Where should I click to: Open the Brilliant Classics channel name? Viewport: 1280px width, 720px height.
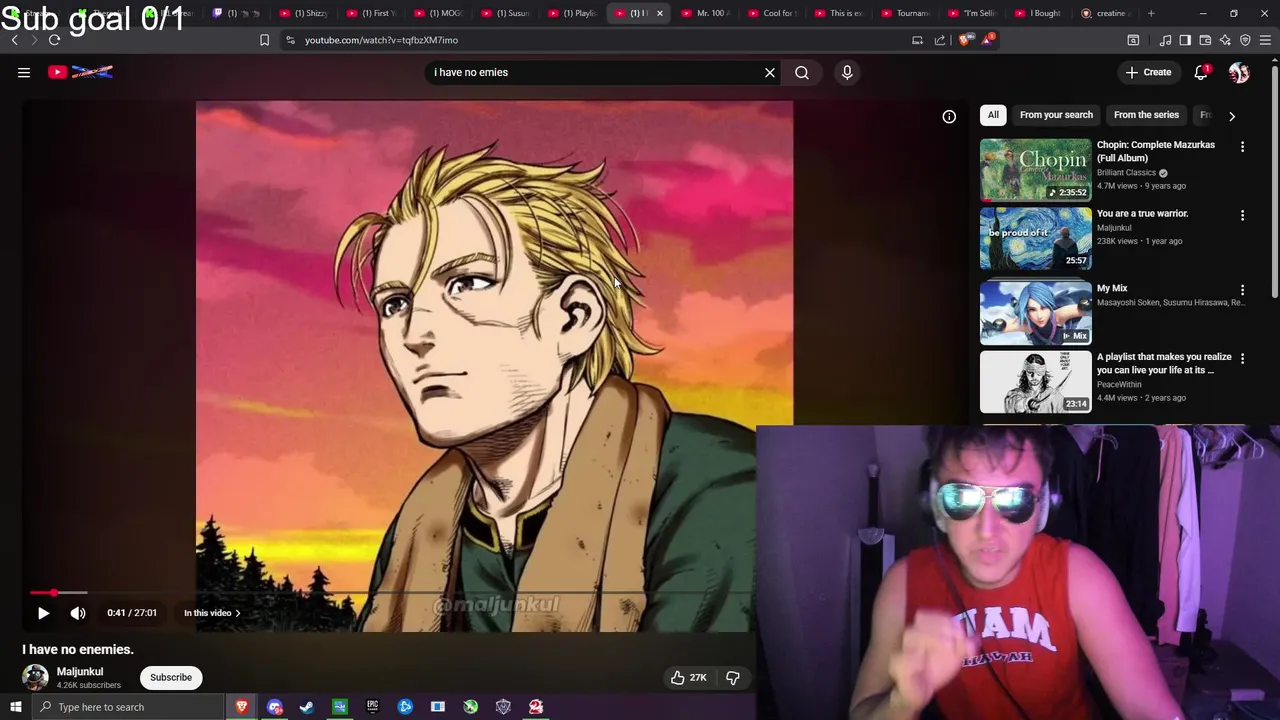pyautogui.click(x=1126, y=172)
